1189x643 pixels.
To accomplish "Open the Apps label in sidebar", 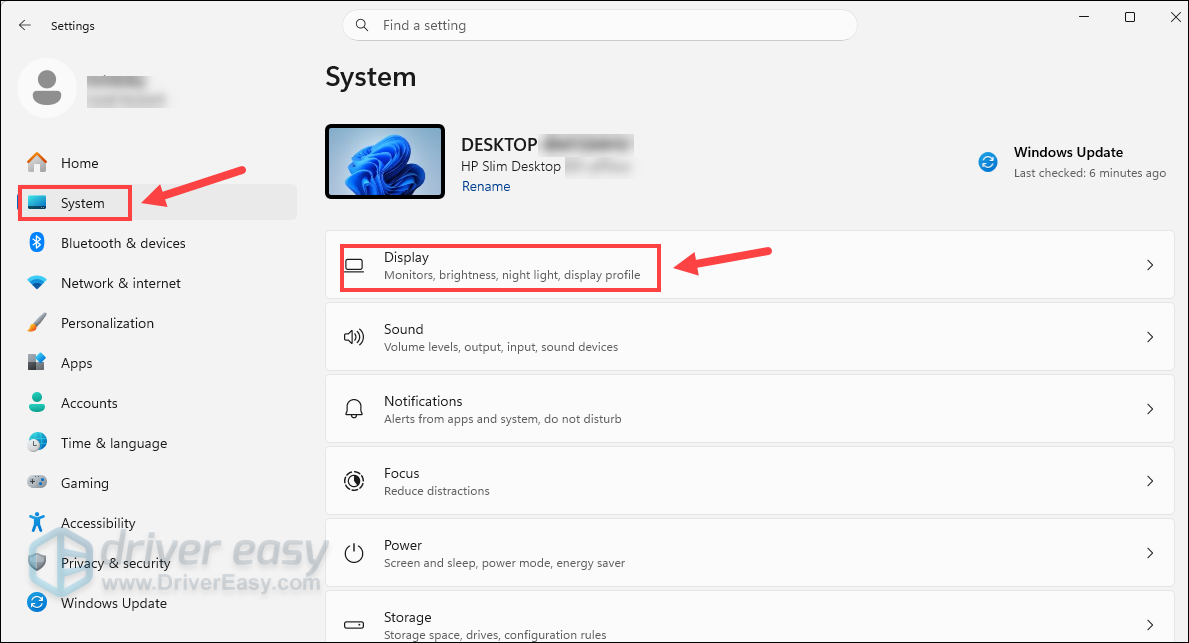I will tap(77, 363).
